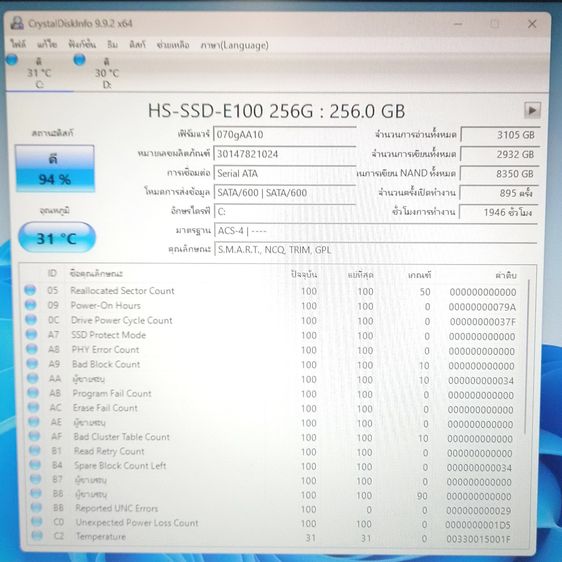Click total NAND writes value 8350 GB
This screenshot has width=562, height=562.
(500, 173)
